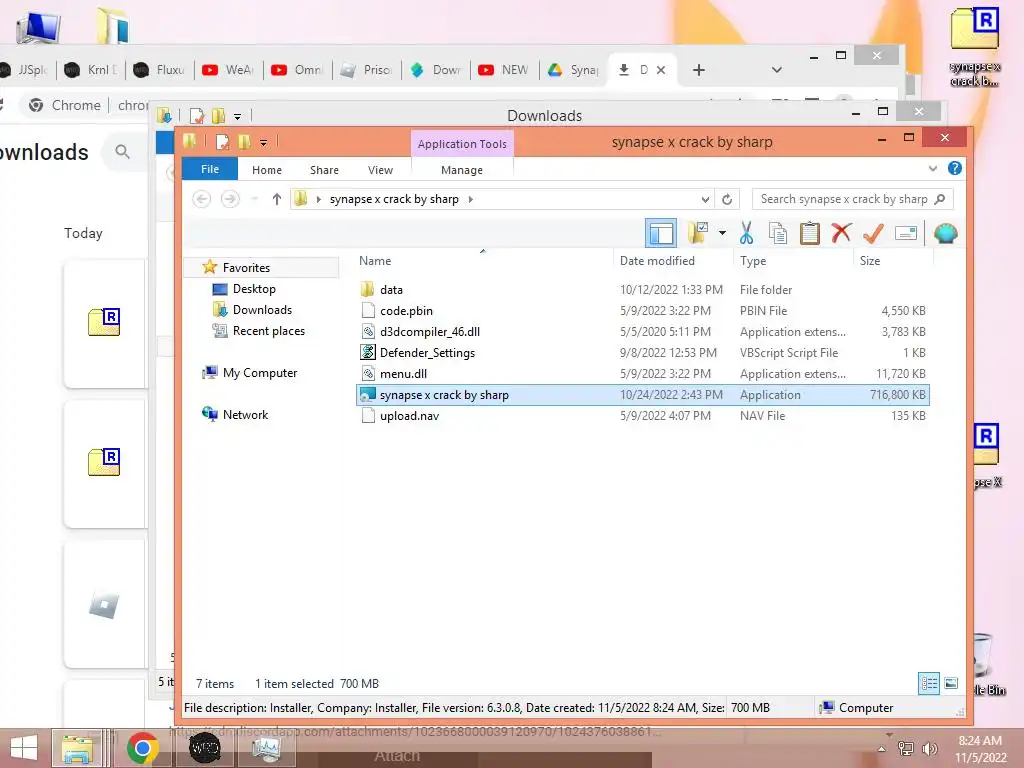Go up one folder level
Viewport: 1024px width, 768px height.
(276, 199)
